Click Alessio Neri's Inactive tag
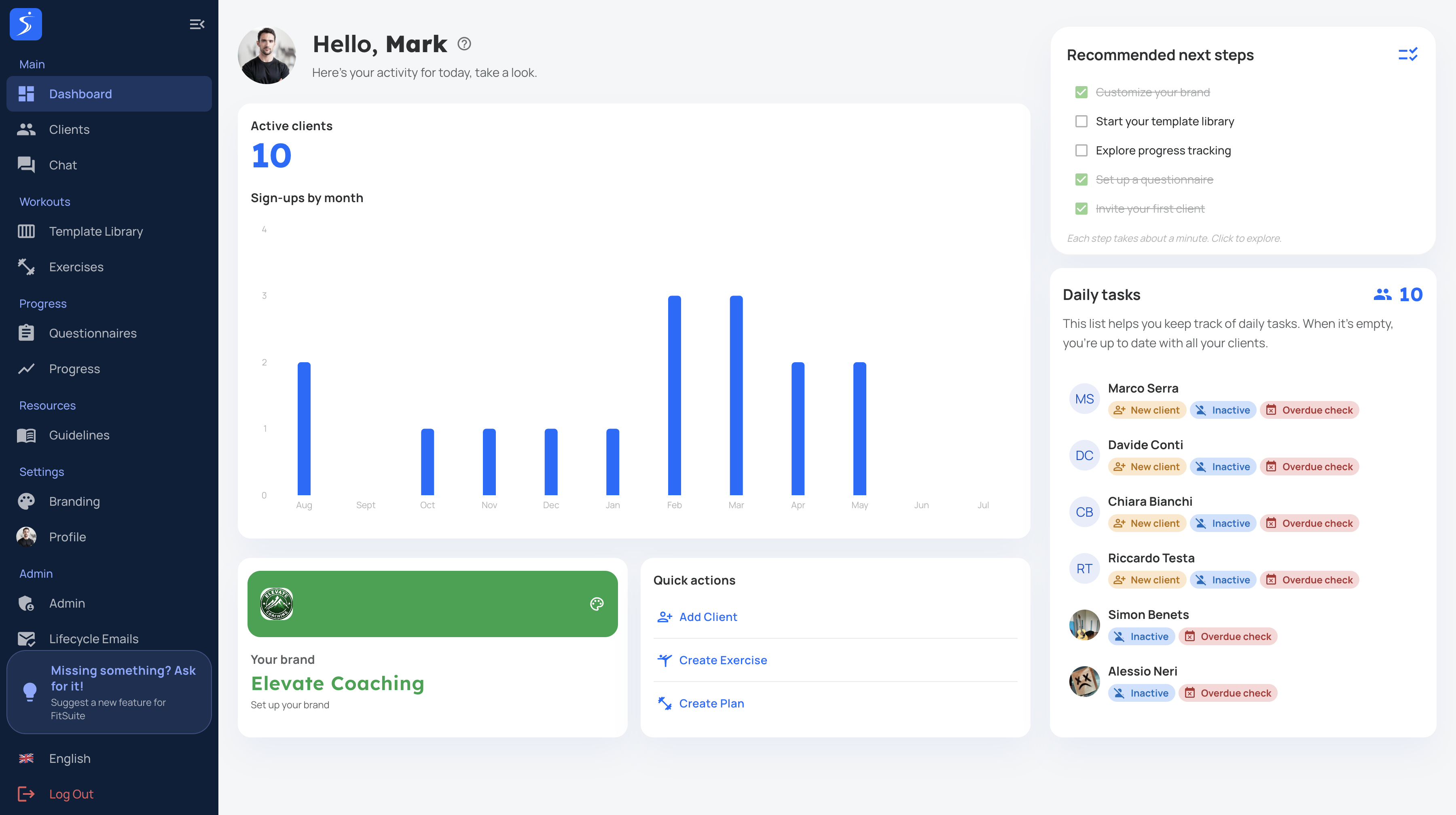 [x=1141, y=693]
